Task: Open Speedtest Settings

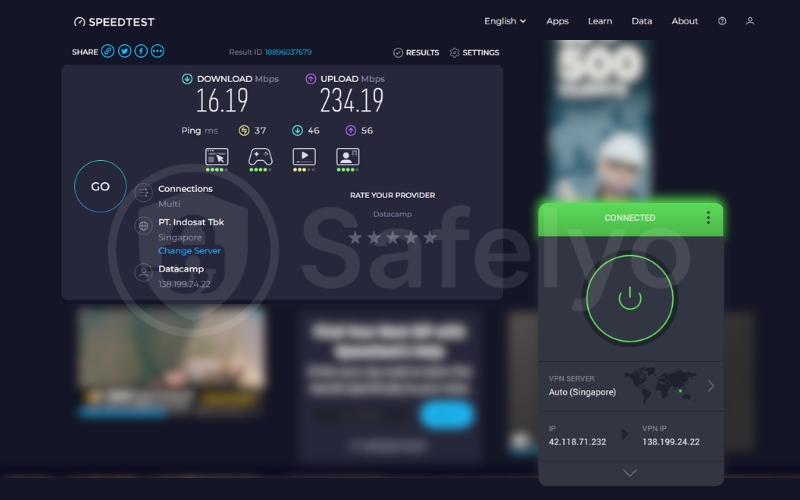Action: click(x=474, y=53)
